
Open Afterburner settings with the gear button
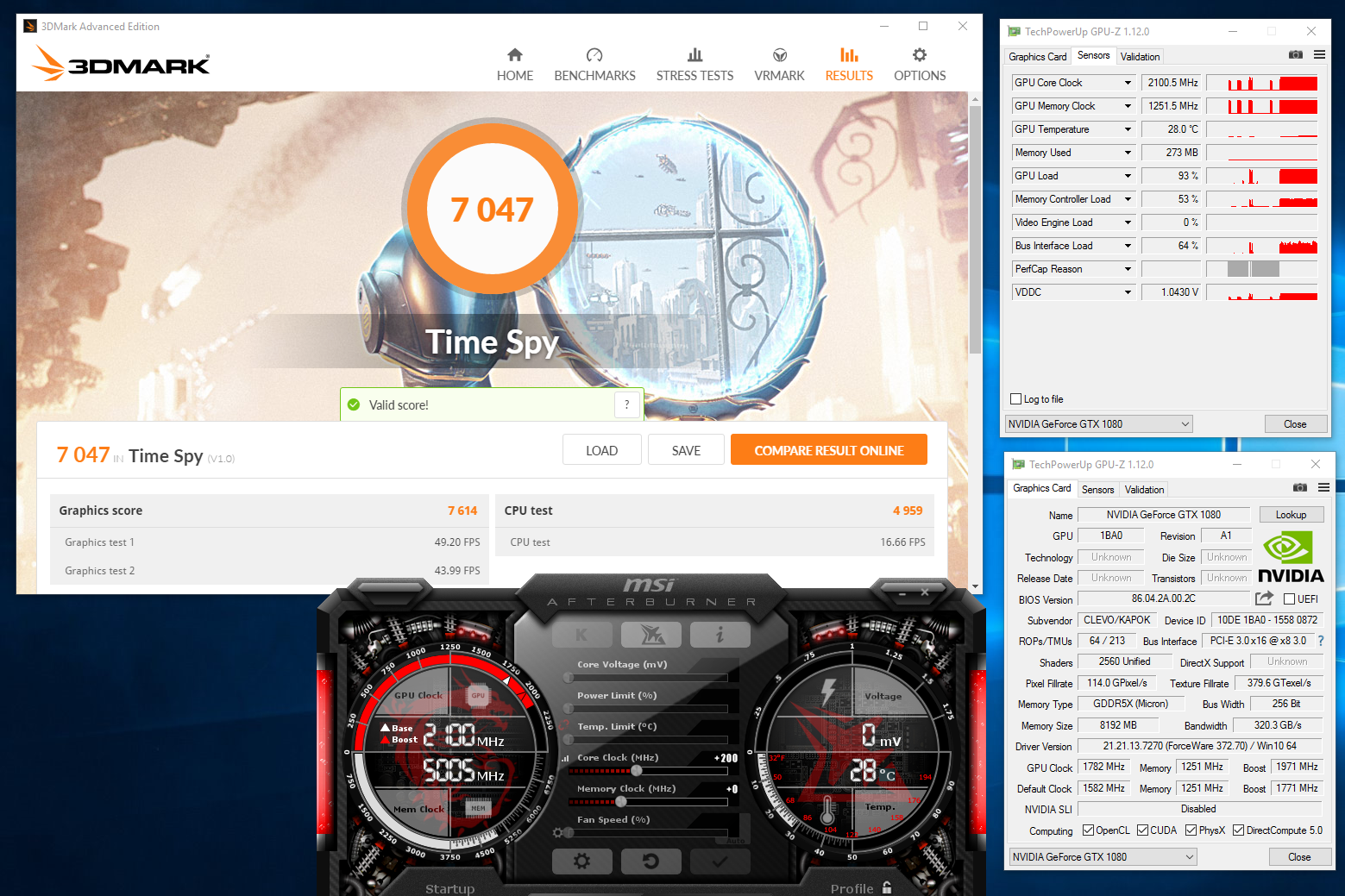point(581,861)
